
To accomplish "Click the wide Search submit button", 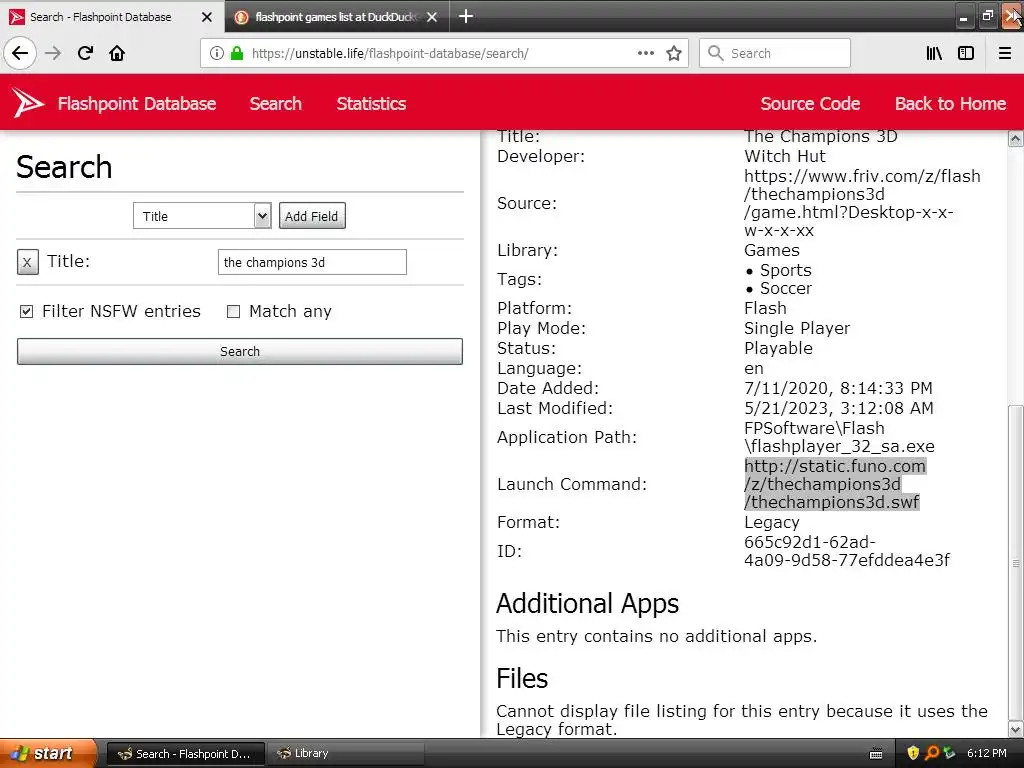I will [x=240, y=351].
